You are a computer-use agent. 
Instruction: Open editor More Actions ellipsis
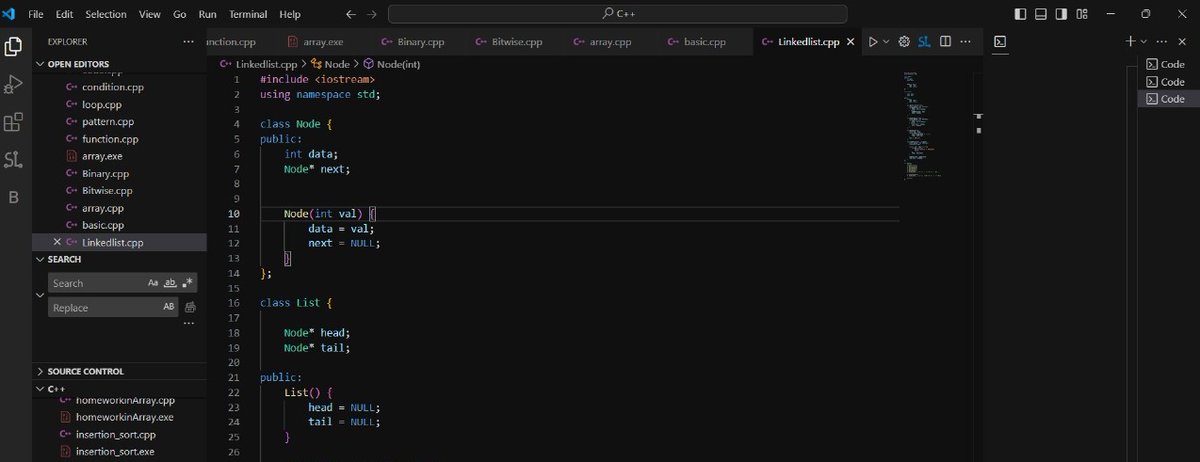[x=966, y=42]
